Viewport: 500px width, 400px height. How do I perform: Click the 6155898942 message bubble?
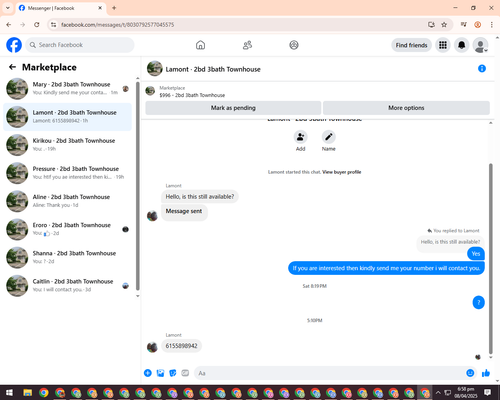pyautogui.click(x=181, y=346)
